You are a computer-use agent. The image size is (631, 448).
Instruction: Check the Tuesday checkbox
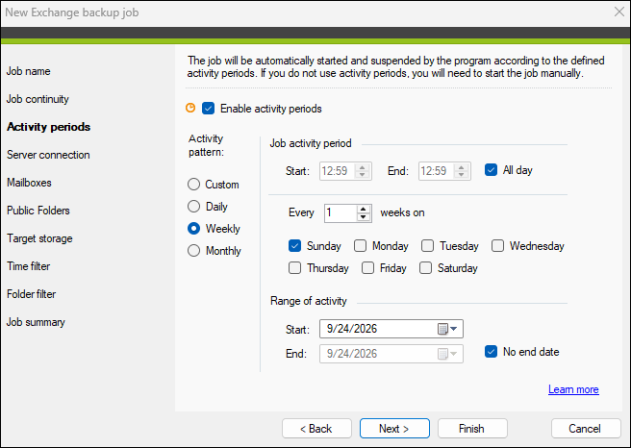pos(427,246)
